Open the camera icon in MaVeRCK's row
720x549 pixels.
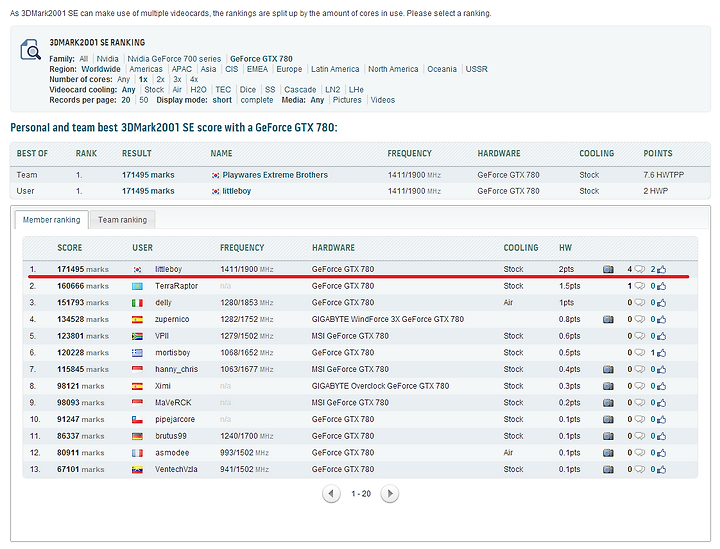point(608,403)
